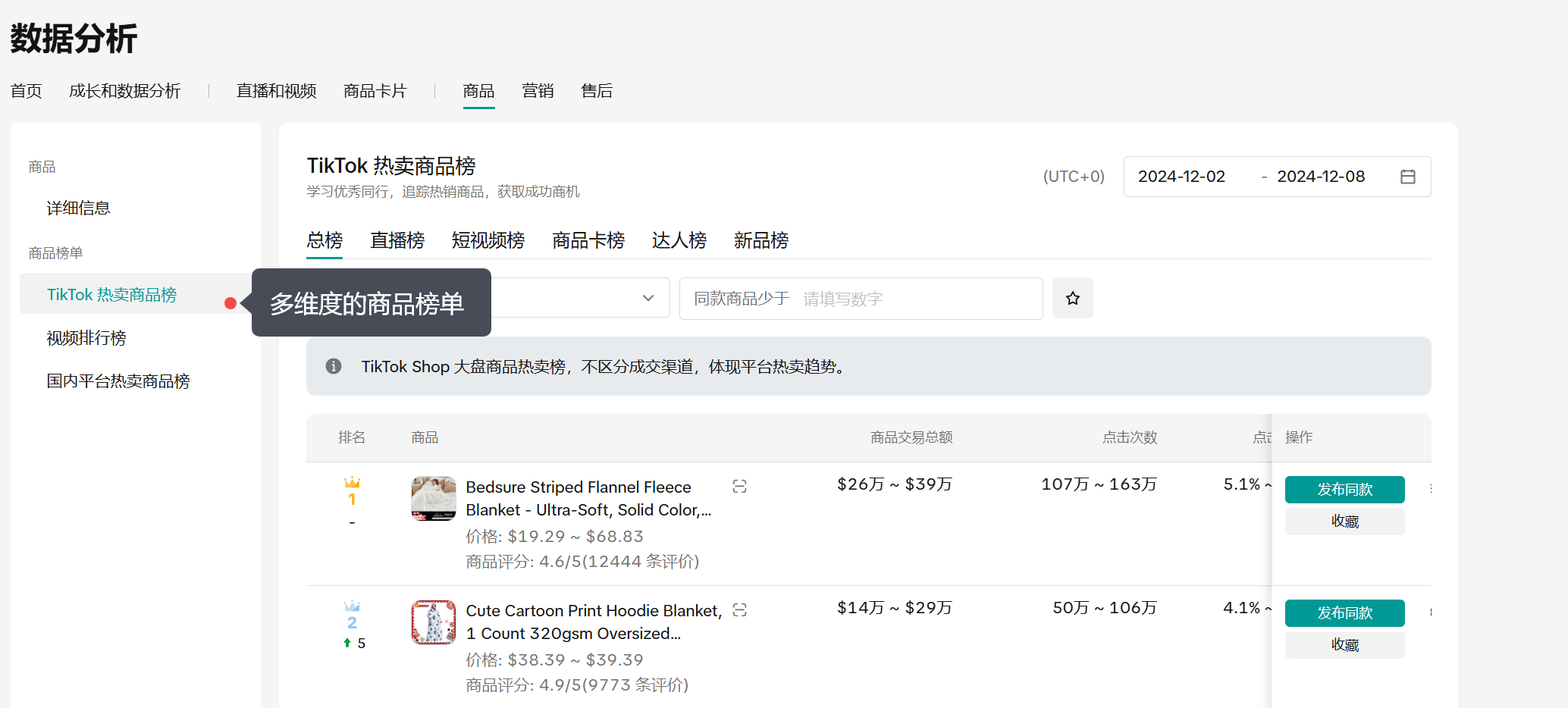Open the 营销 top navigation tab

tap(538, 92)
